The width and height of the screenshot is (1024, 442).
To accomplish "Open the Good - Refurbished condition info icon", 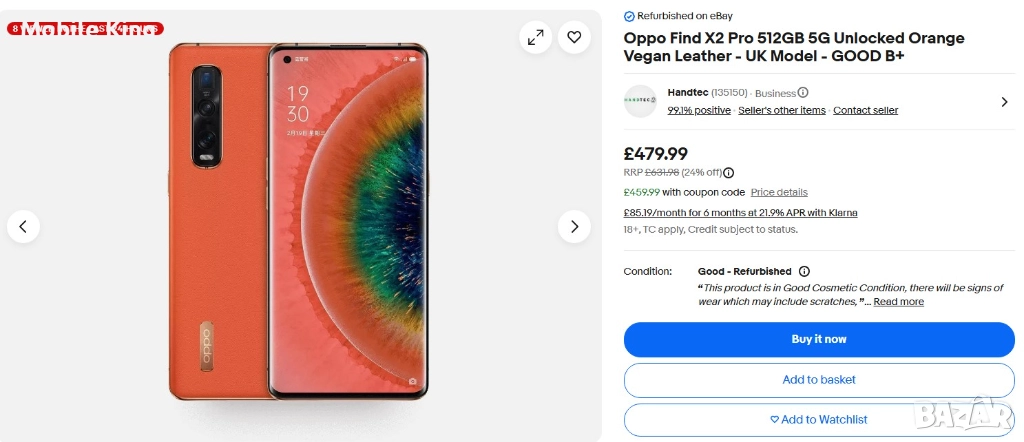I will pos(805,271).
